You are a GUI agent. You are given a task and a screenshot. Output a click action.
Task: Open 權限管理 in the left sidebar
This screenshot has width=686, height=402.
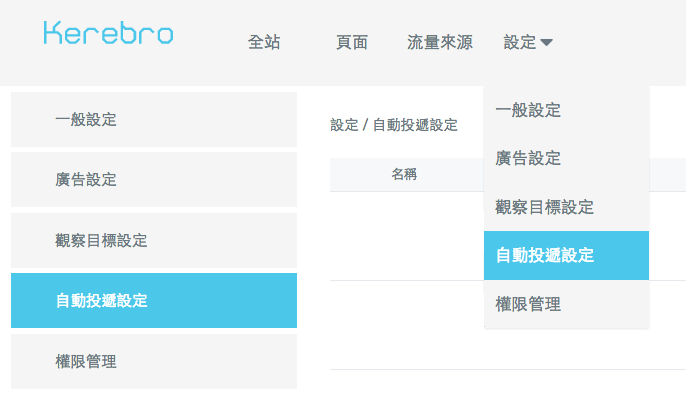[154, 361]
